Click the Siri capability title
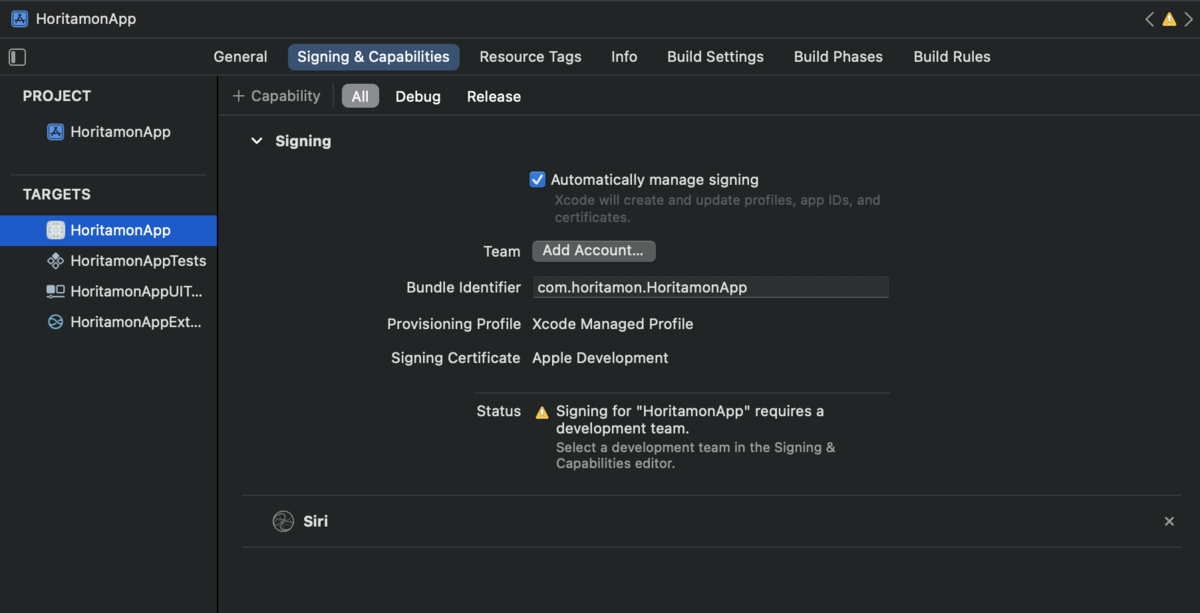Image resolution: width=1200 pixels, height=613 pixels. point(315,521)
